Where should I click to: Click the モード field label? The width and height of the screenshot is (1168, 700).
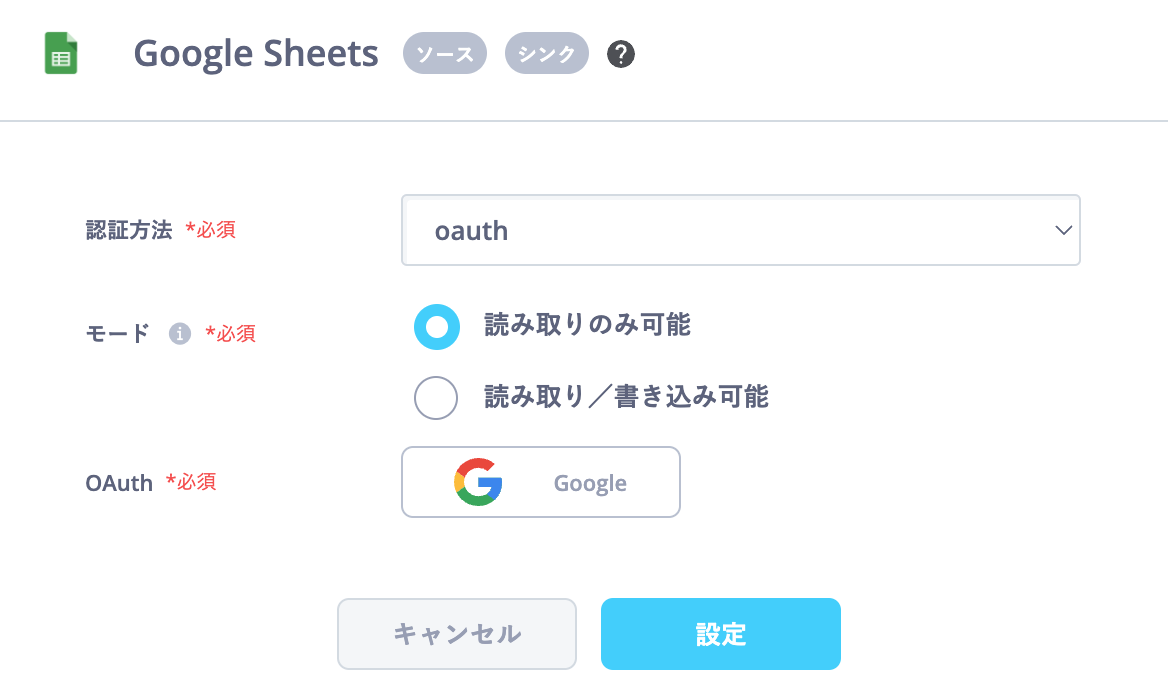118,333
